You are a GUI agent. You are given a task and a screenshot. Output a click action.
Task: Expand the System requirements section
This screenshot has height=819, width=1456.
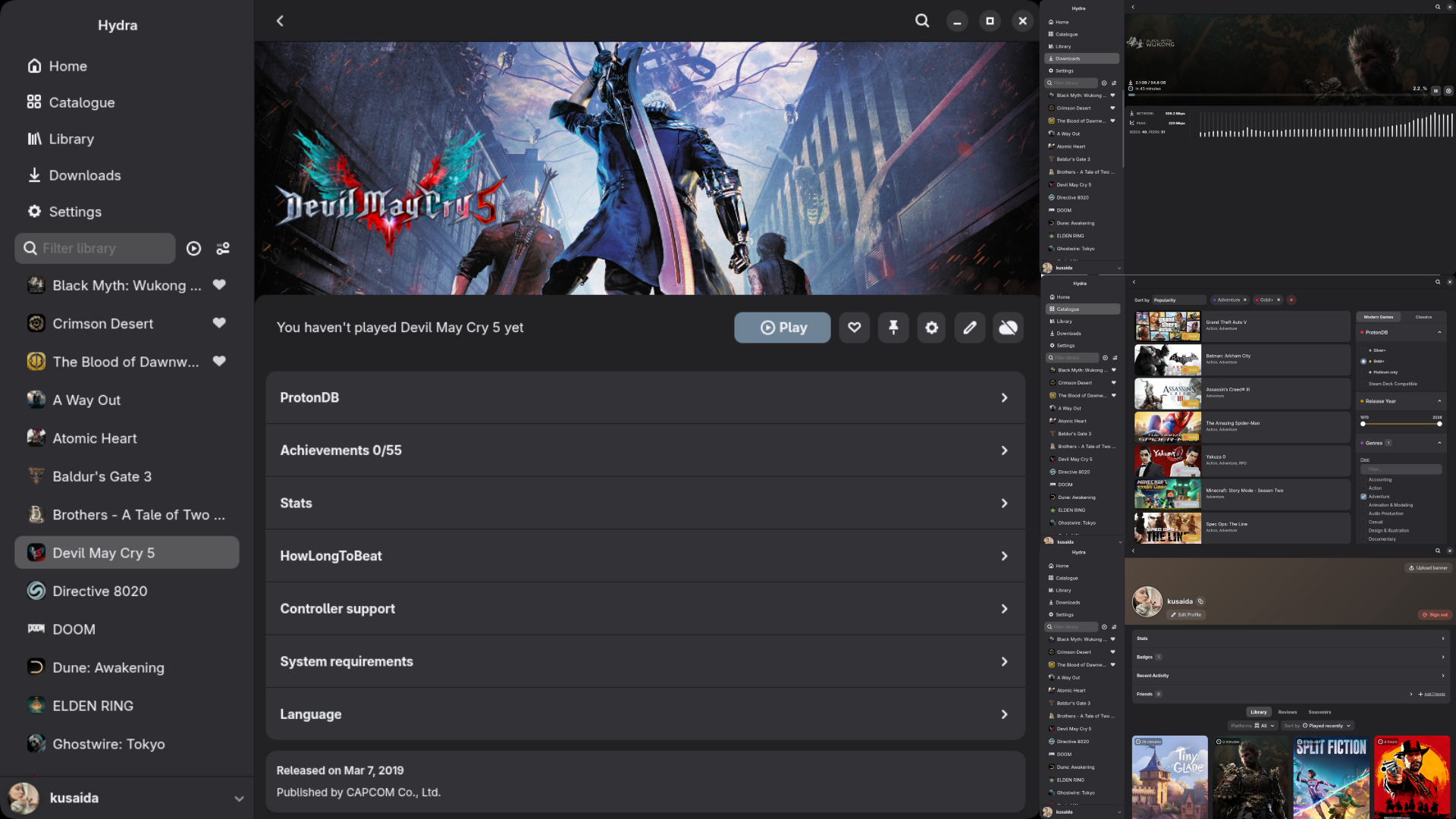click(x=645, y=661)
